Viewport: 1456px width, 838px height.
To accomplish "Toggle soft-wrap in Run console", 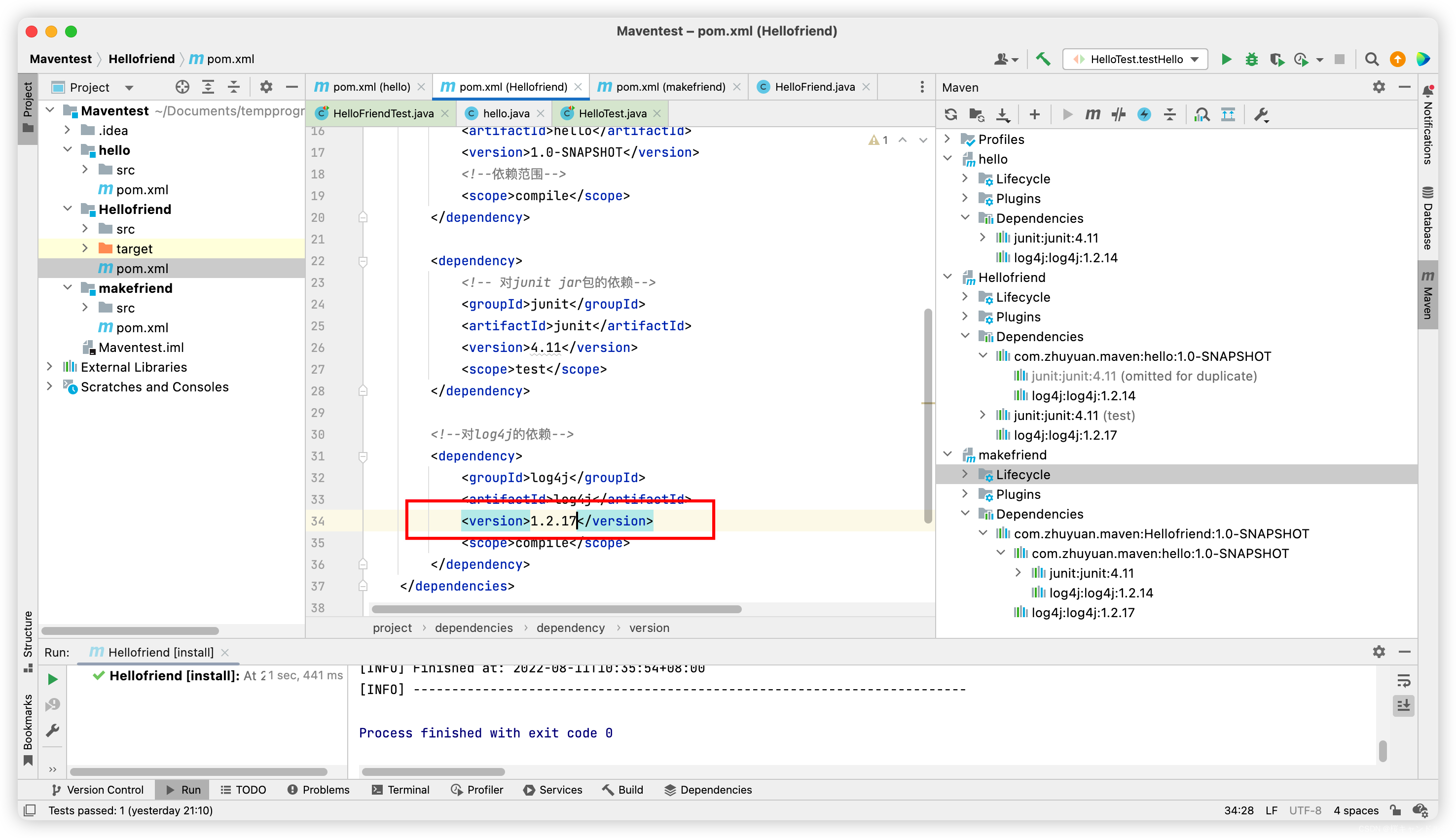I will 1404,681.
